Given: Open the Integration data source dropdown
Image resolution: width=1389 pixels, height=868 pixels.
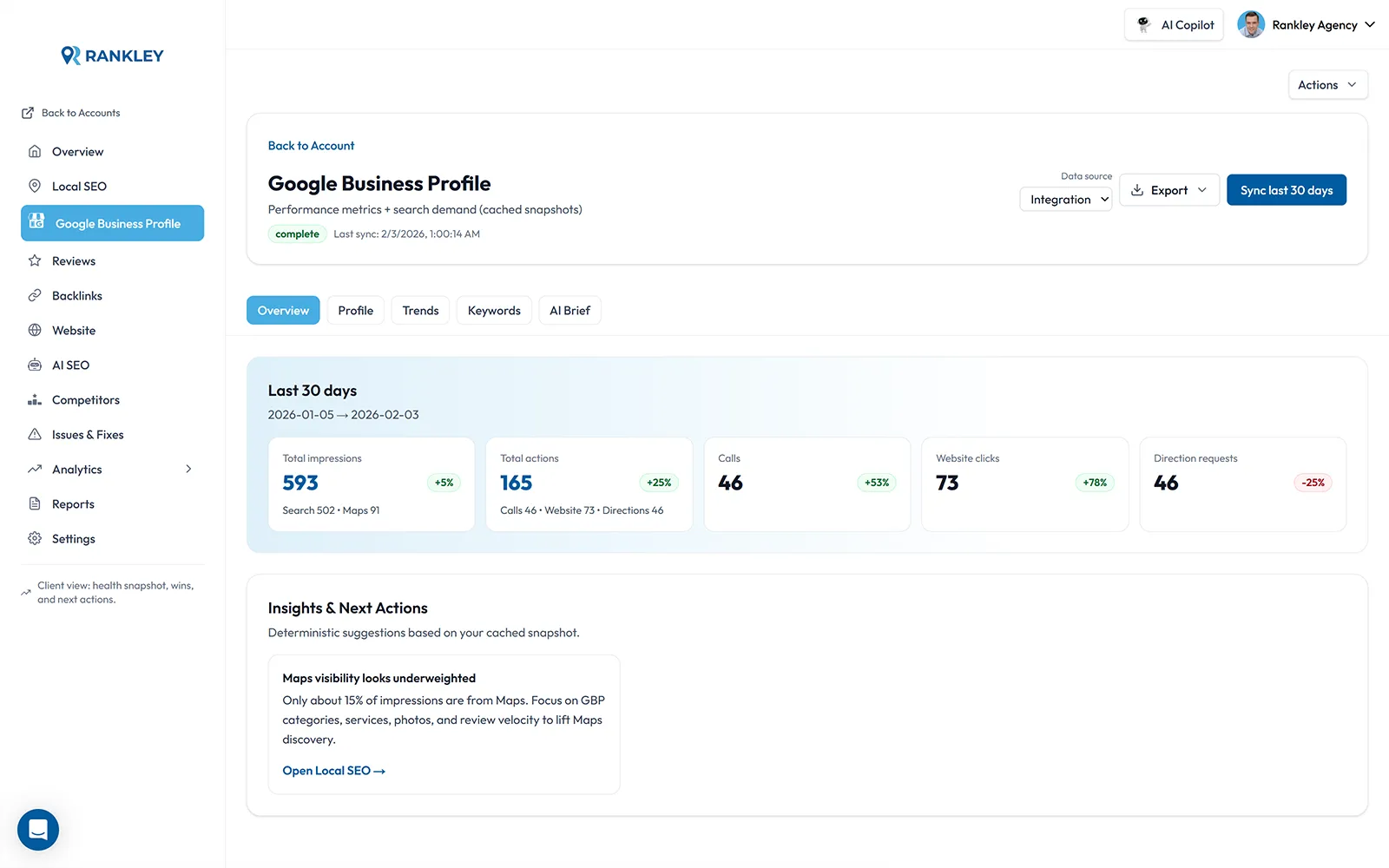Looking at the screenshot, I should coord(1065,199).
